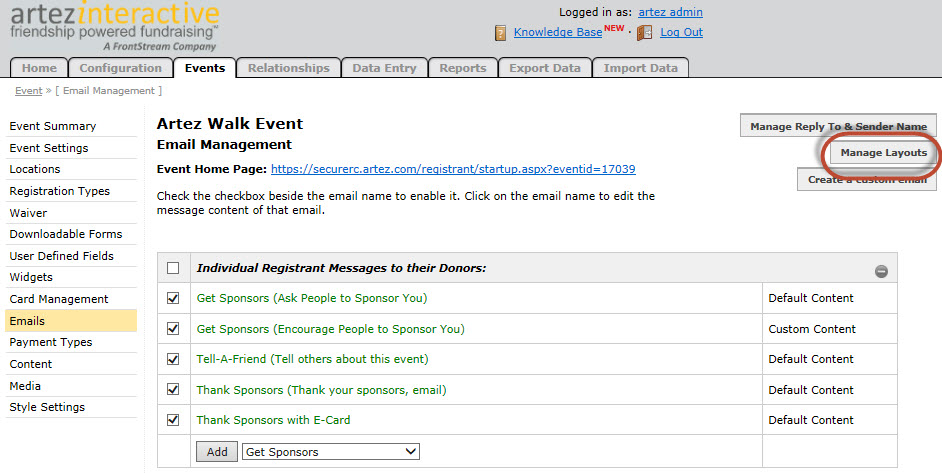Edit Thank Sponsors with E-Card email

pyautogui.click(x=273, y=420)
